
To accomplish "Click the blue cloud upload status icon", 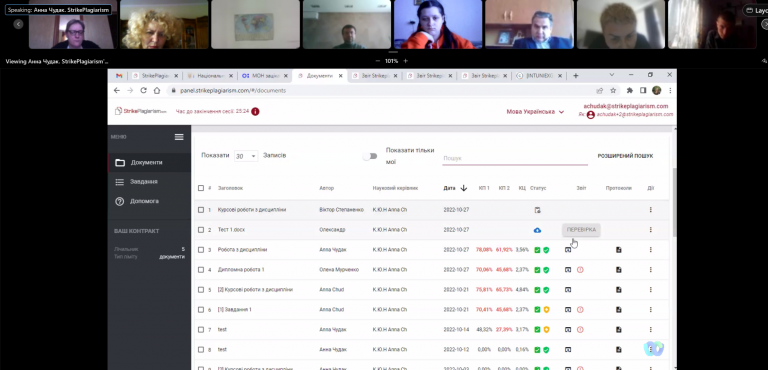I will coord(537,230).
